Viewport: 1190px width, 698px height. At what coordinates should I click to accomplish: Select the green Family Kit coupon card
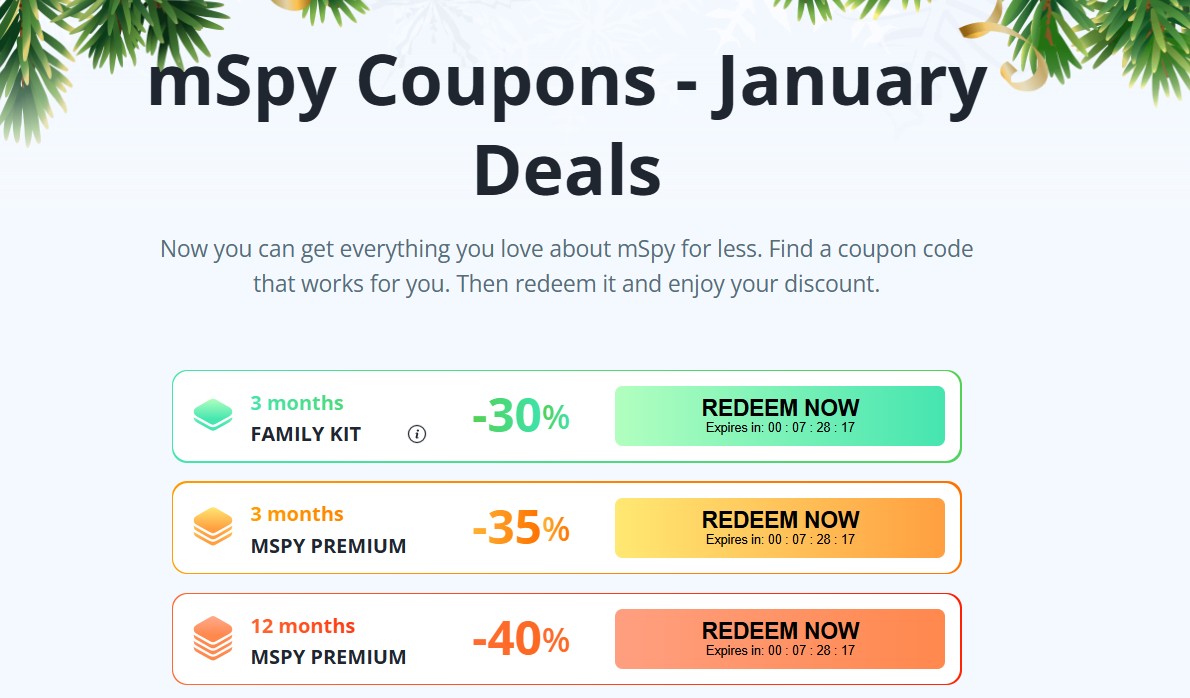click(566, 415)
